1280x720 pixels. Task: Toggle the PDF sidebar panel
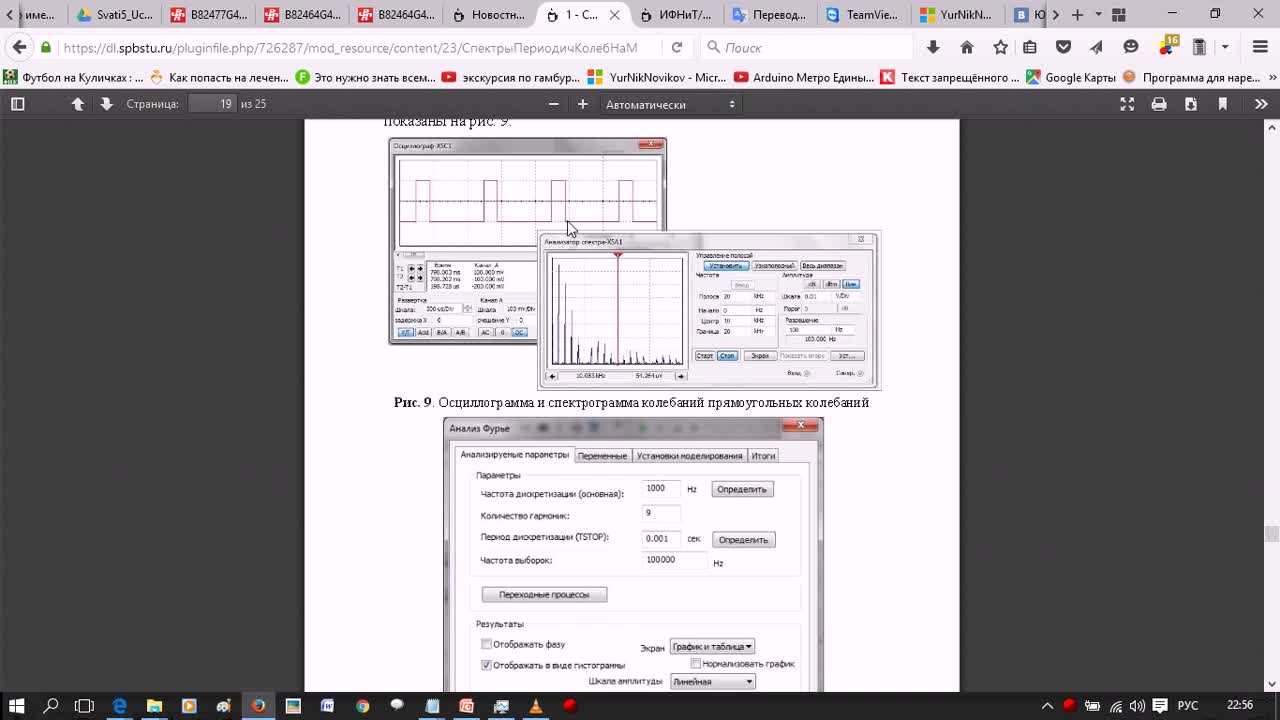[x=17, y=104]
